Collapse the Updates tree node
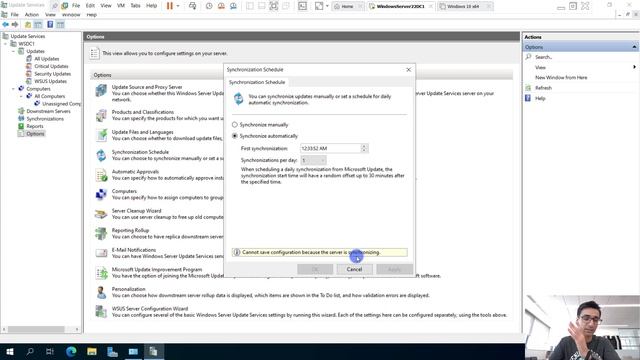 tap(13, 51)
